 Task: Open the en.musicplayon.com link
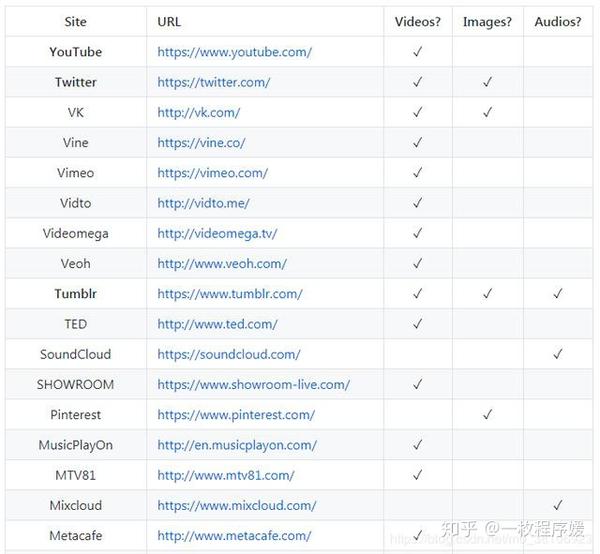click(237, 445)
